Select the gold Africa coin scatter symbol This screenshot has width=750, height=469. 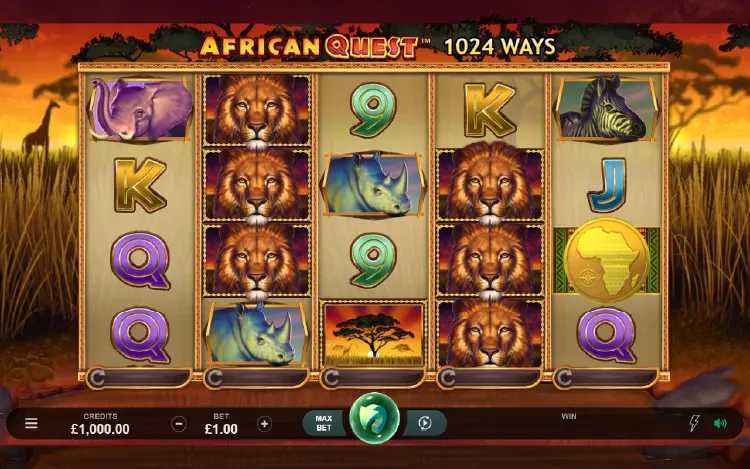tap(607, 261)
